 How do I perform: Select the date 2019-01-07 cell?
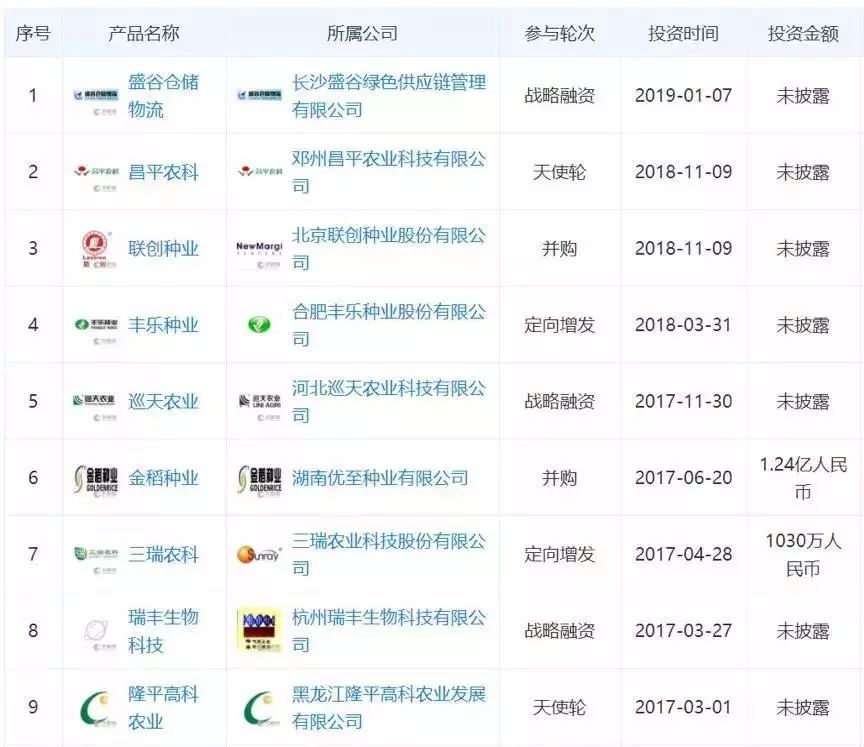click(683, 96)
